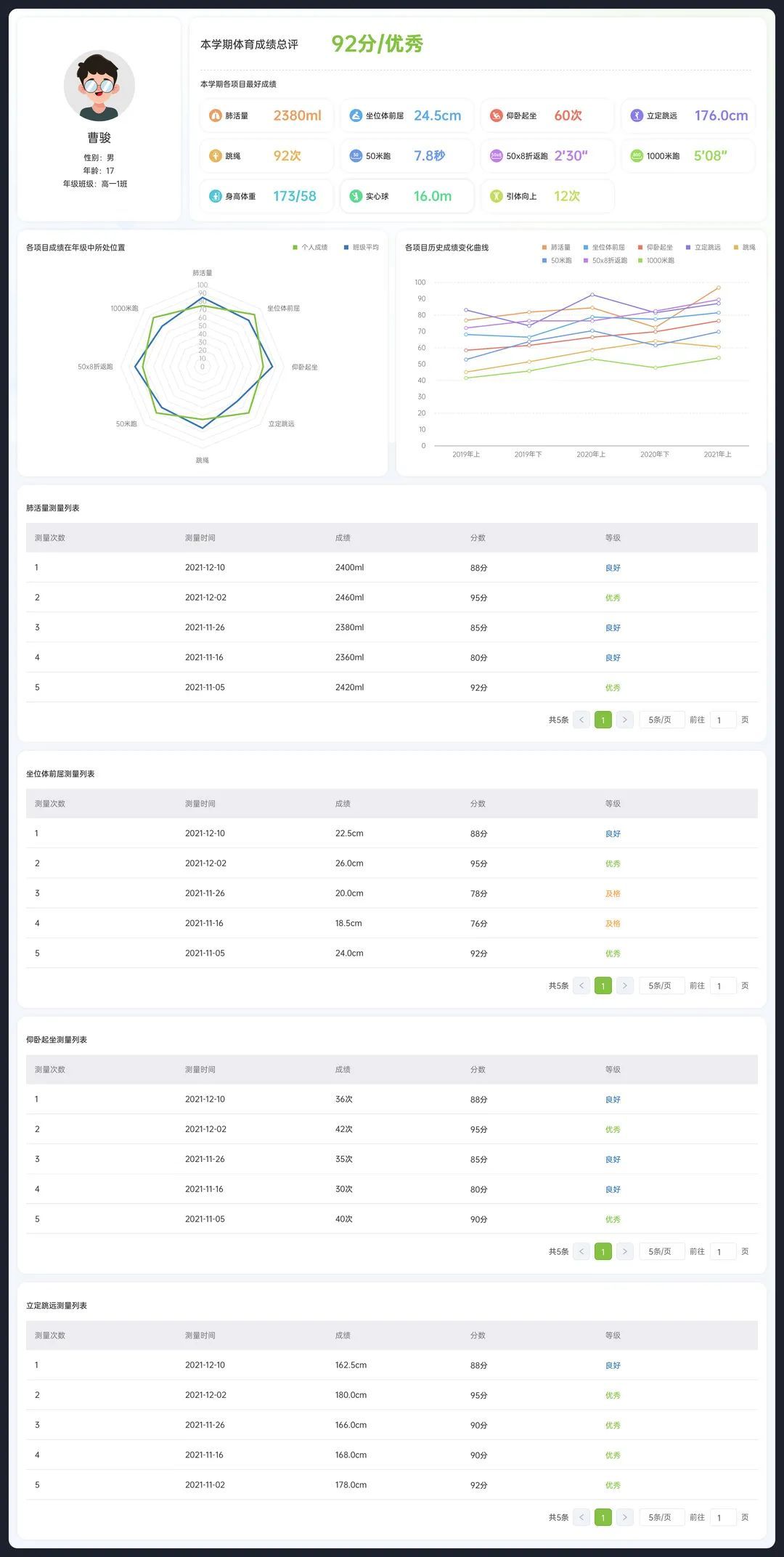Go to next page in 坐位体前屈 list

[x=624, y=985]
